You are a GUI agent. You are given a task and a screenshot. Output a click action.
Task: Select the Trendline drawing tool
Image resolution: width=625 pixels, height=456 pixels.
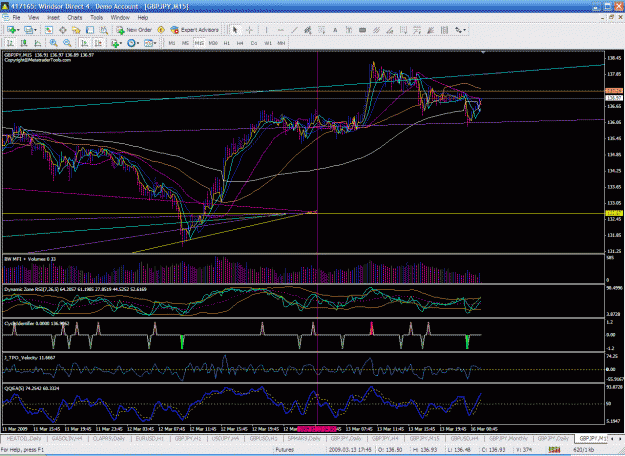[294, 30]
